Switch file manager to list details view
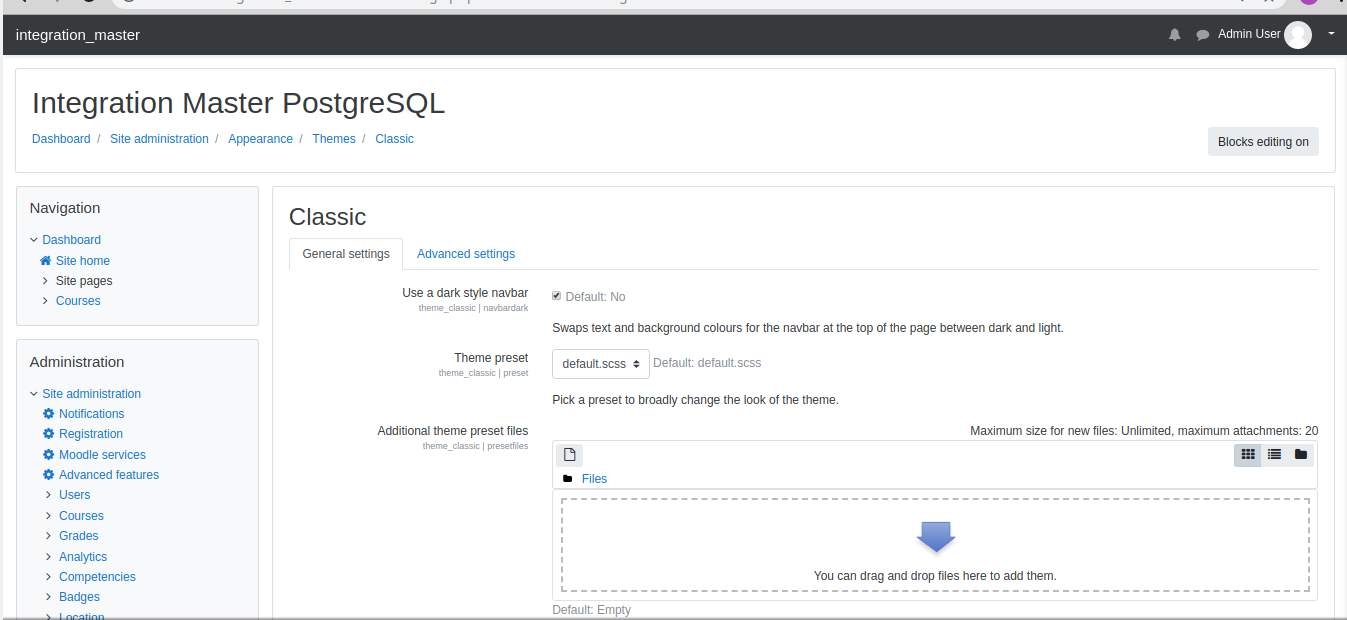Image resolution: width=1347 pixels, height=620 pixels. coord(1274,455)
